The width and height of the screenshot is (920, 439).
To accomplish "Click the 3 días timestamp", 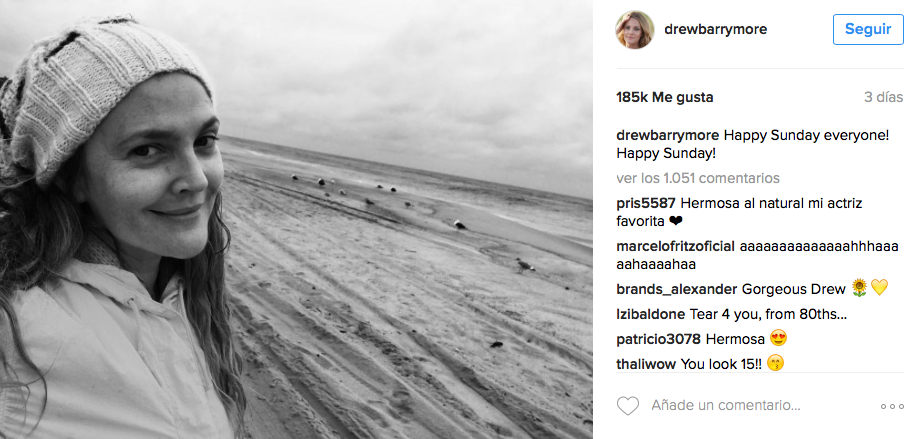I will (884, 98).
